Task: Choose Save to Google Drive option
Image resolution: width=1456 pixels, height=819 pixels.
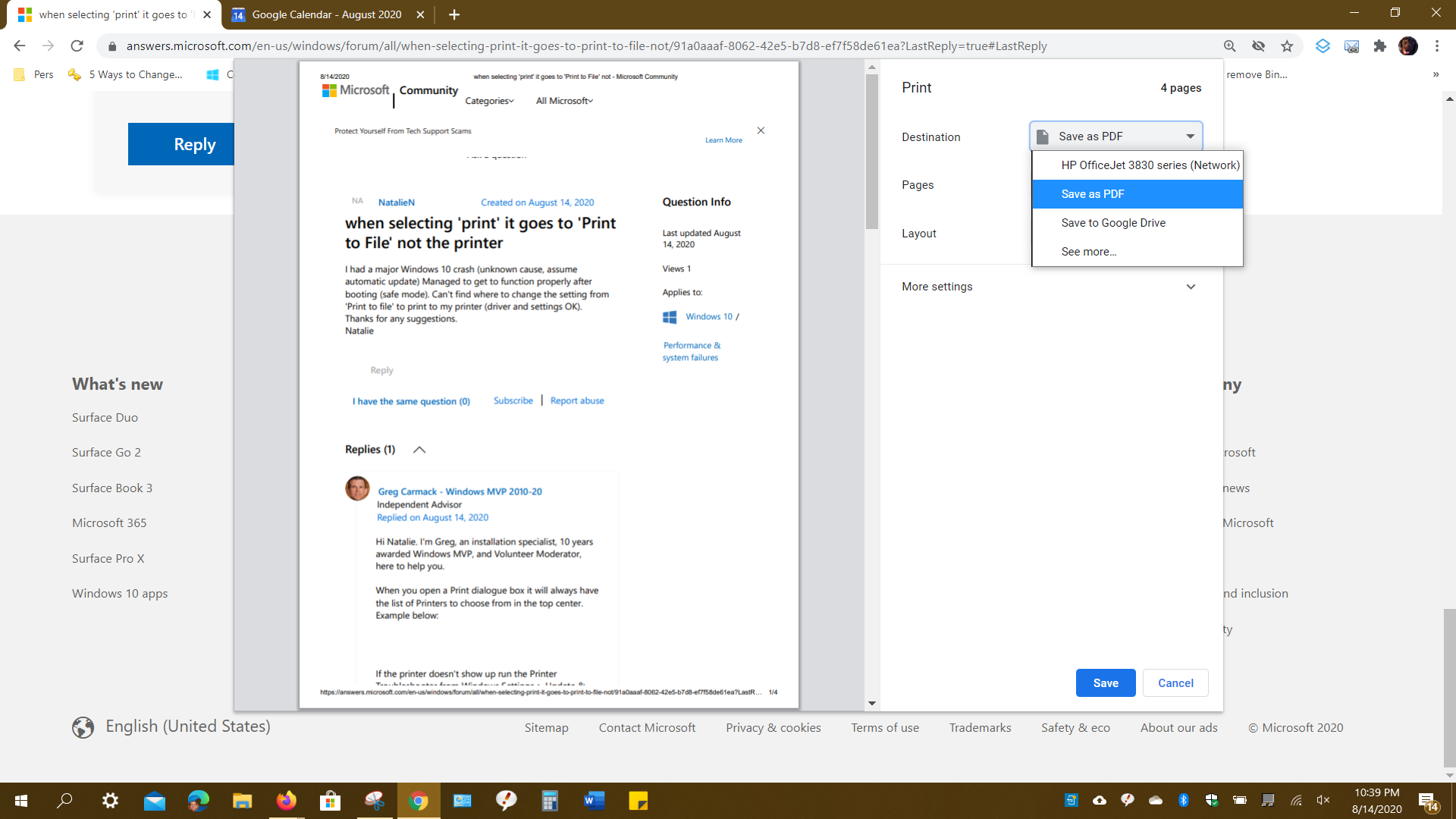Action: pos(1113,223)
